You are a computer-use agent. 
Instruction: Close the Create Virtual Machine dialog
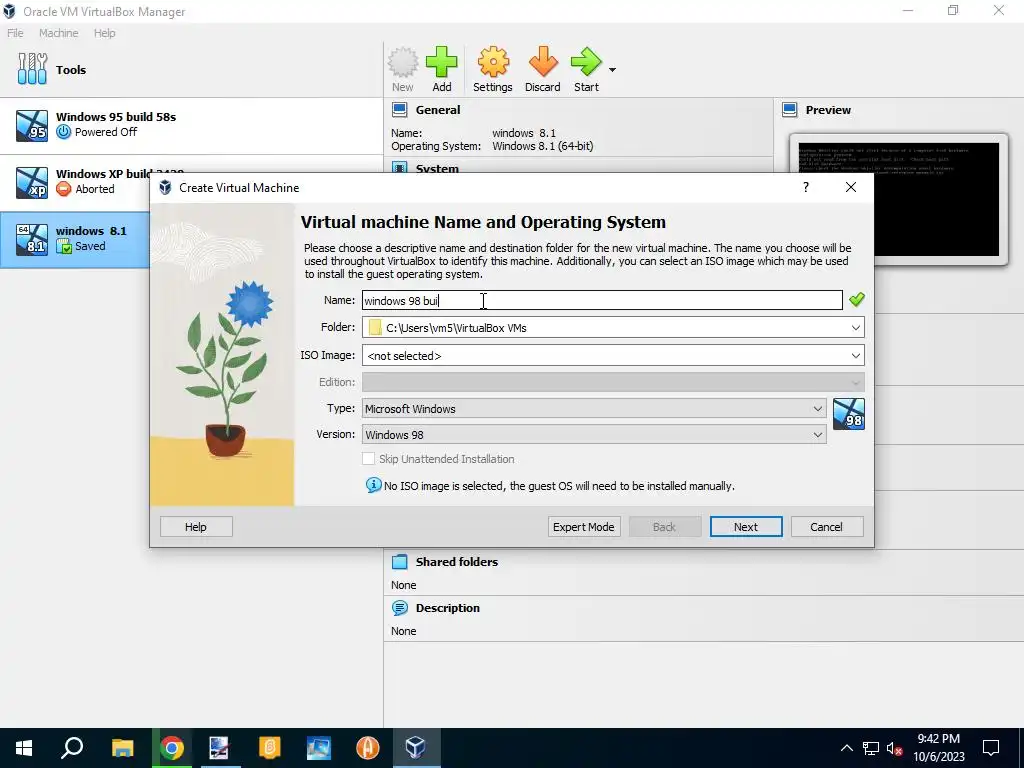click(851, 187)
